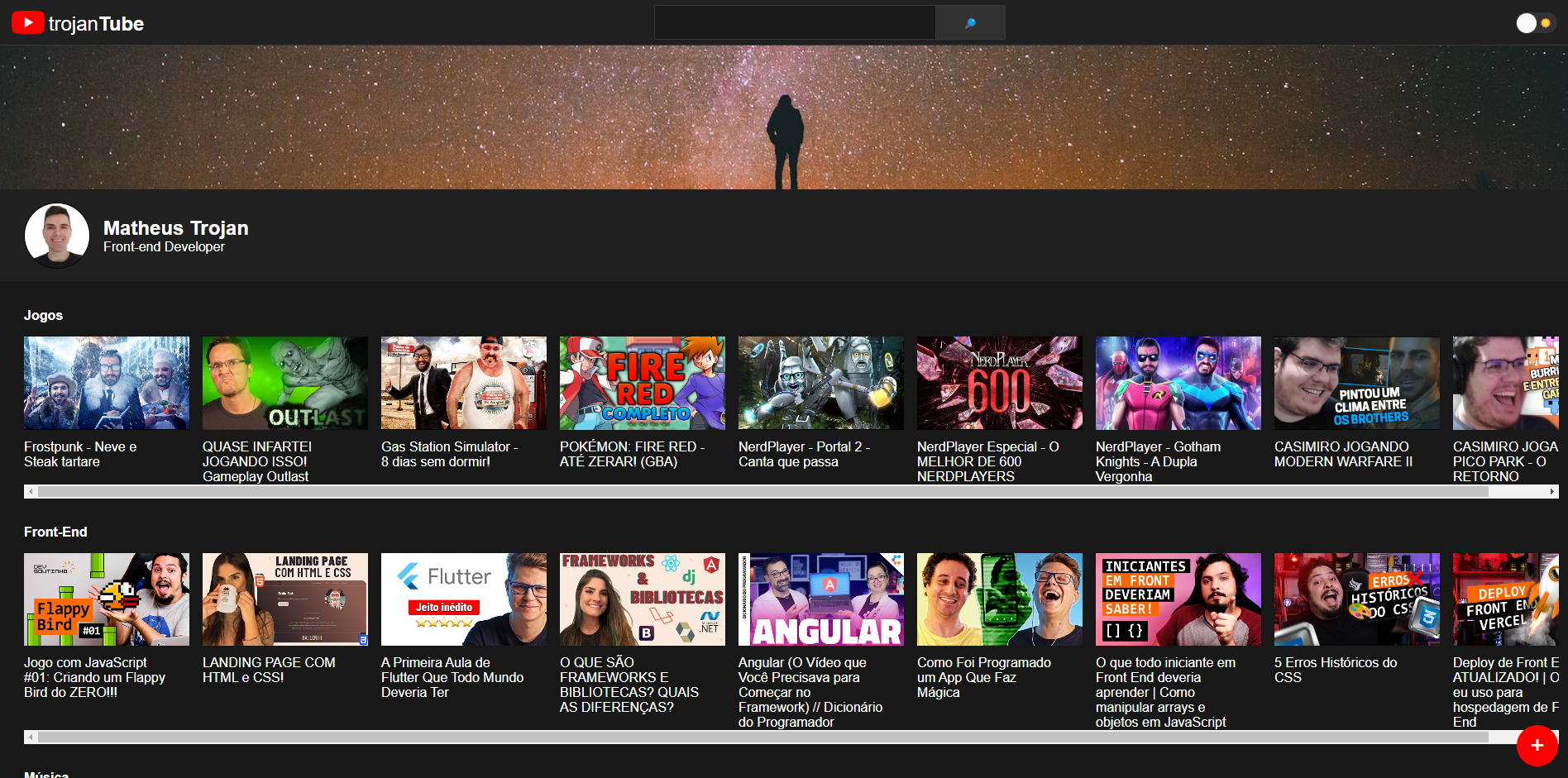Click the Jogos row scroll right arrow
Screen dimensions: 1568x778
pyautogui.click(x=1552, y=491)
